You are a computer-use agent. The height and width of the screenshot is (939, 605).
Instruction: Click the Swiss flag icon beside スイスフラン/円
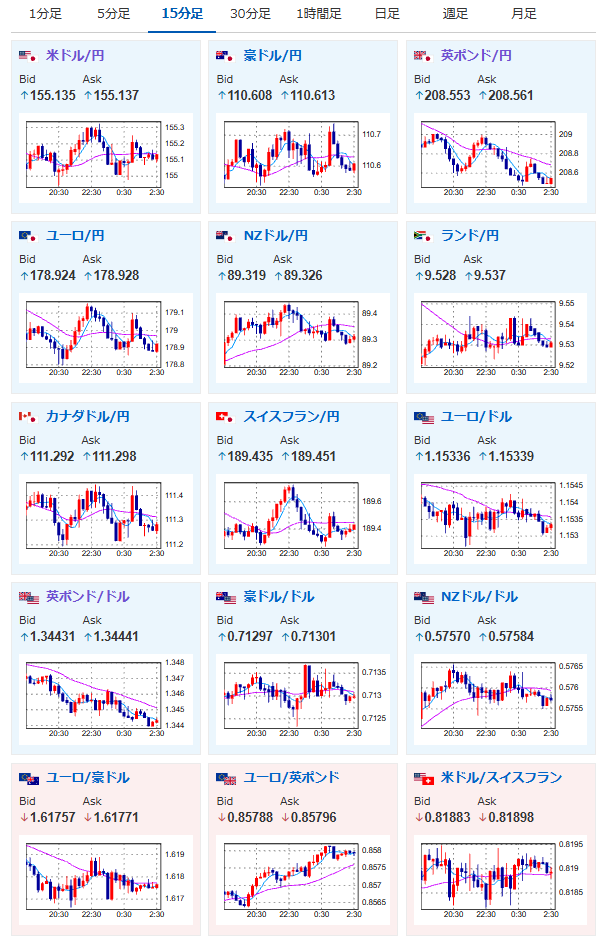click(x=225, y=417)
